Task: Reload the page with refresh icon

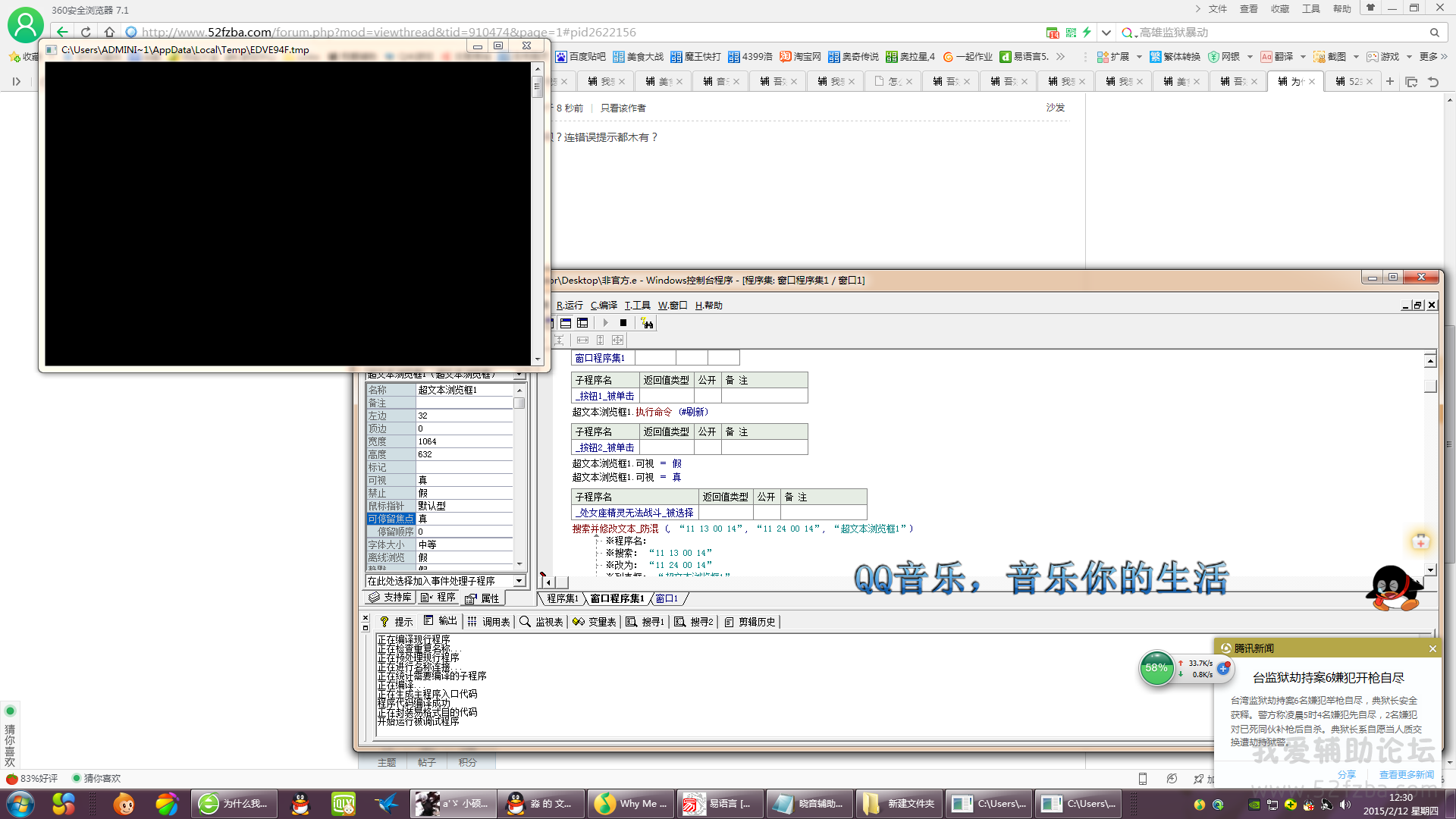Action: (x=86, y=32)
